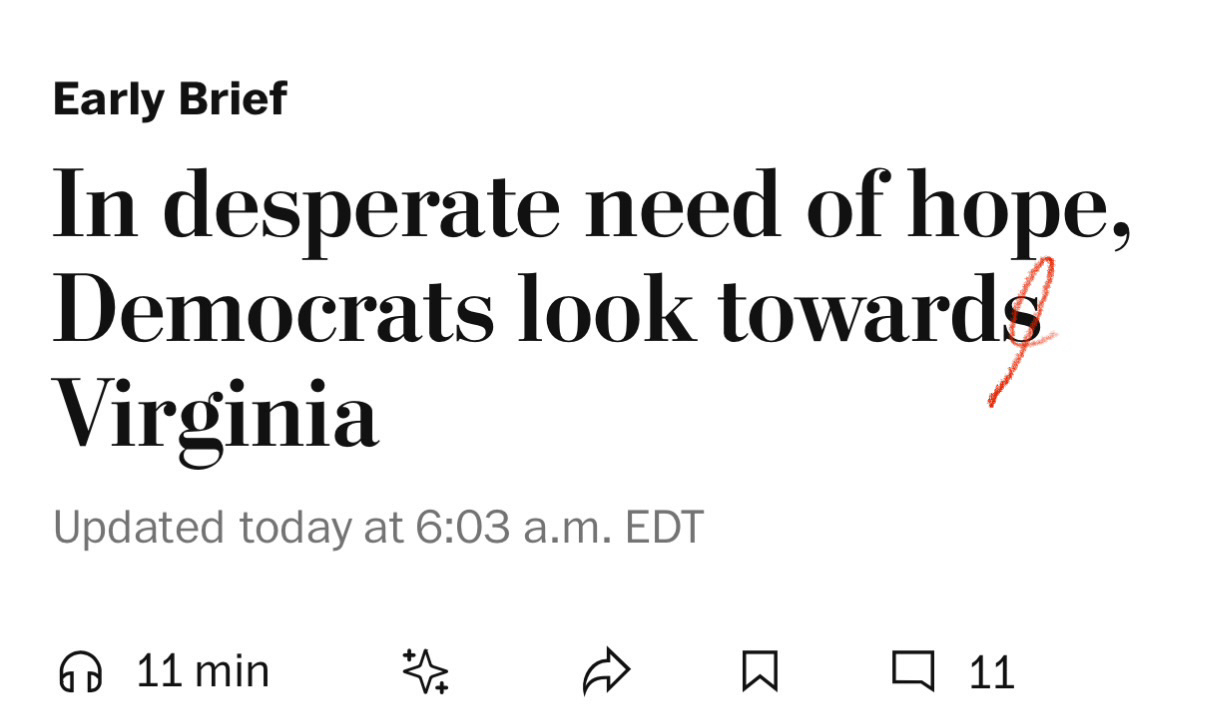Bookmark this article
The height and width of the screenshot is (727, 1206).
[760, 672]
